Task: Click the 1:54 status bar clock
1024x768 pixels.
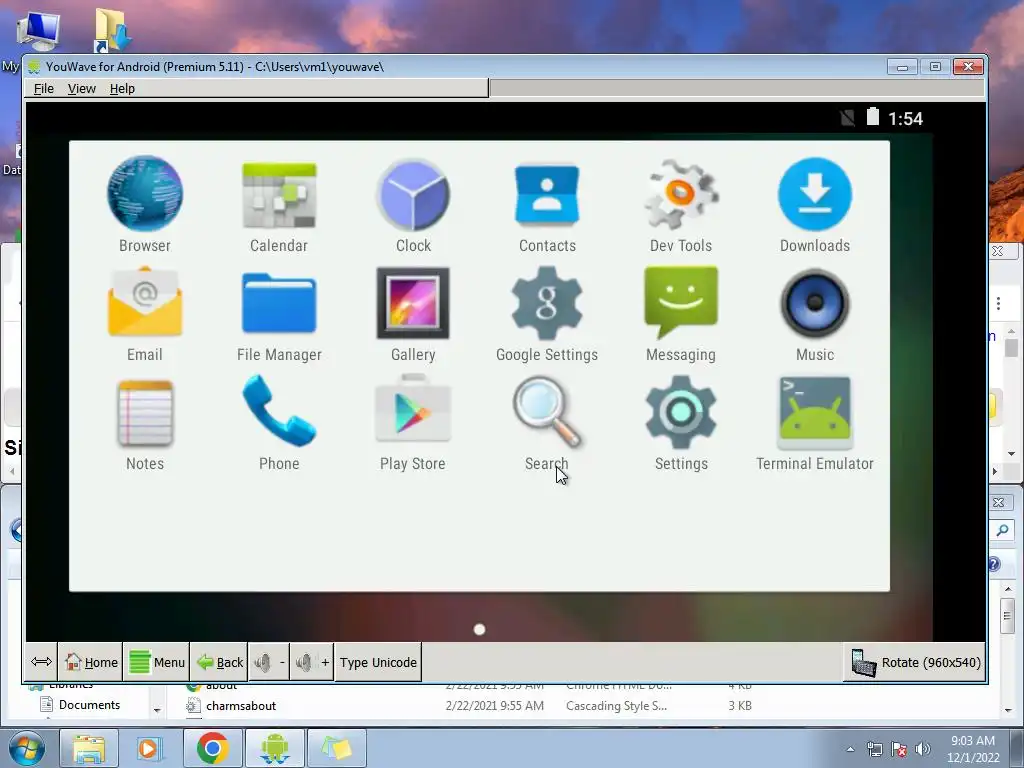Action: [x=905, y=118]
